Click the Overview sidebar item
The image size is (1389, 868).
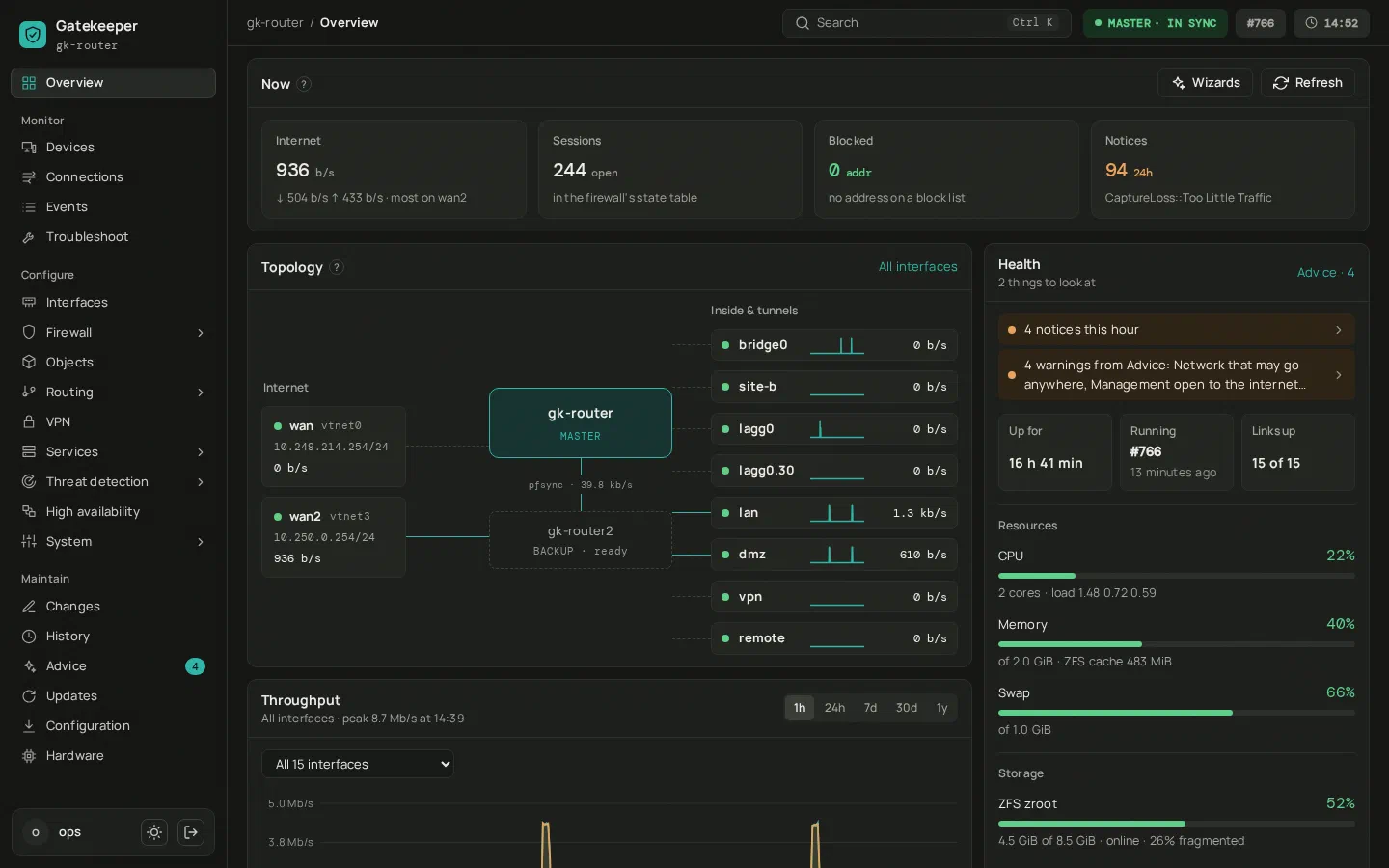click(113, 83)
